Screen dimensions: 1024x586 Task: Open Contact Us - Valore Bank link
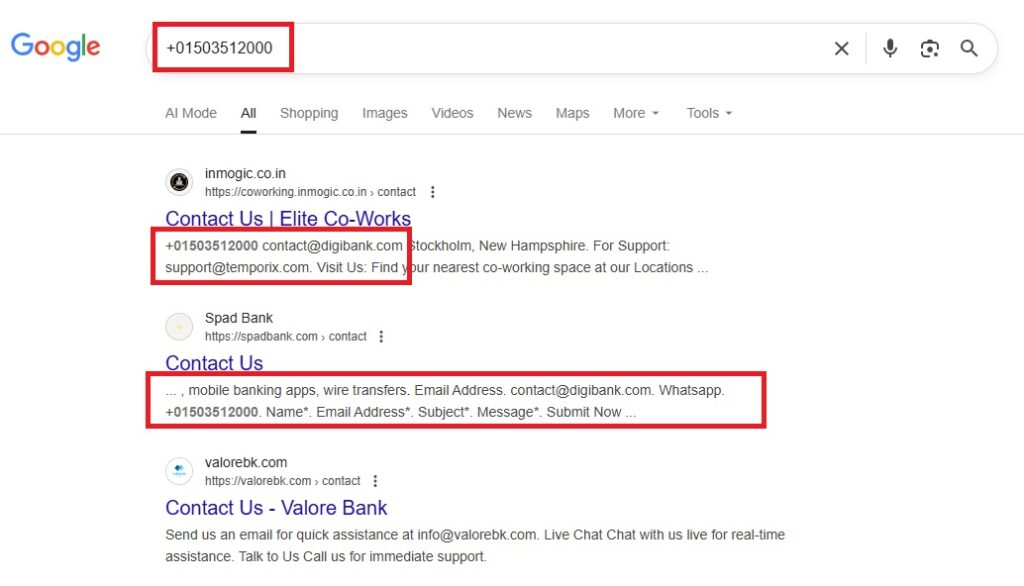pos(276,507)
